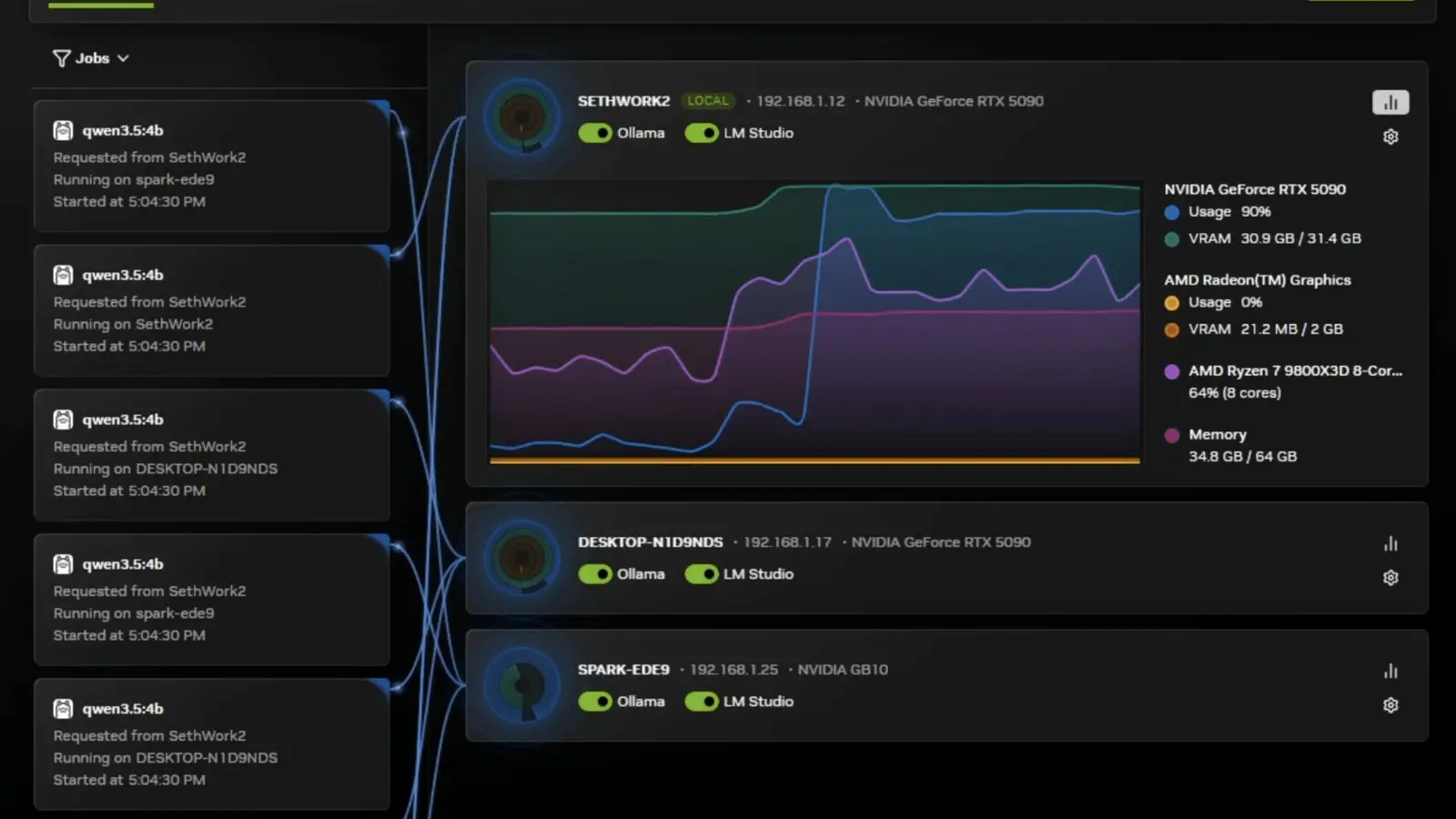Open SETHWORK2 settings gear
Screen dimensions: 1456x819
[1390, 136]
